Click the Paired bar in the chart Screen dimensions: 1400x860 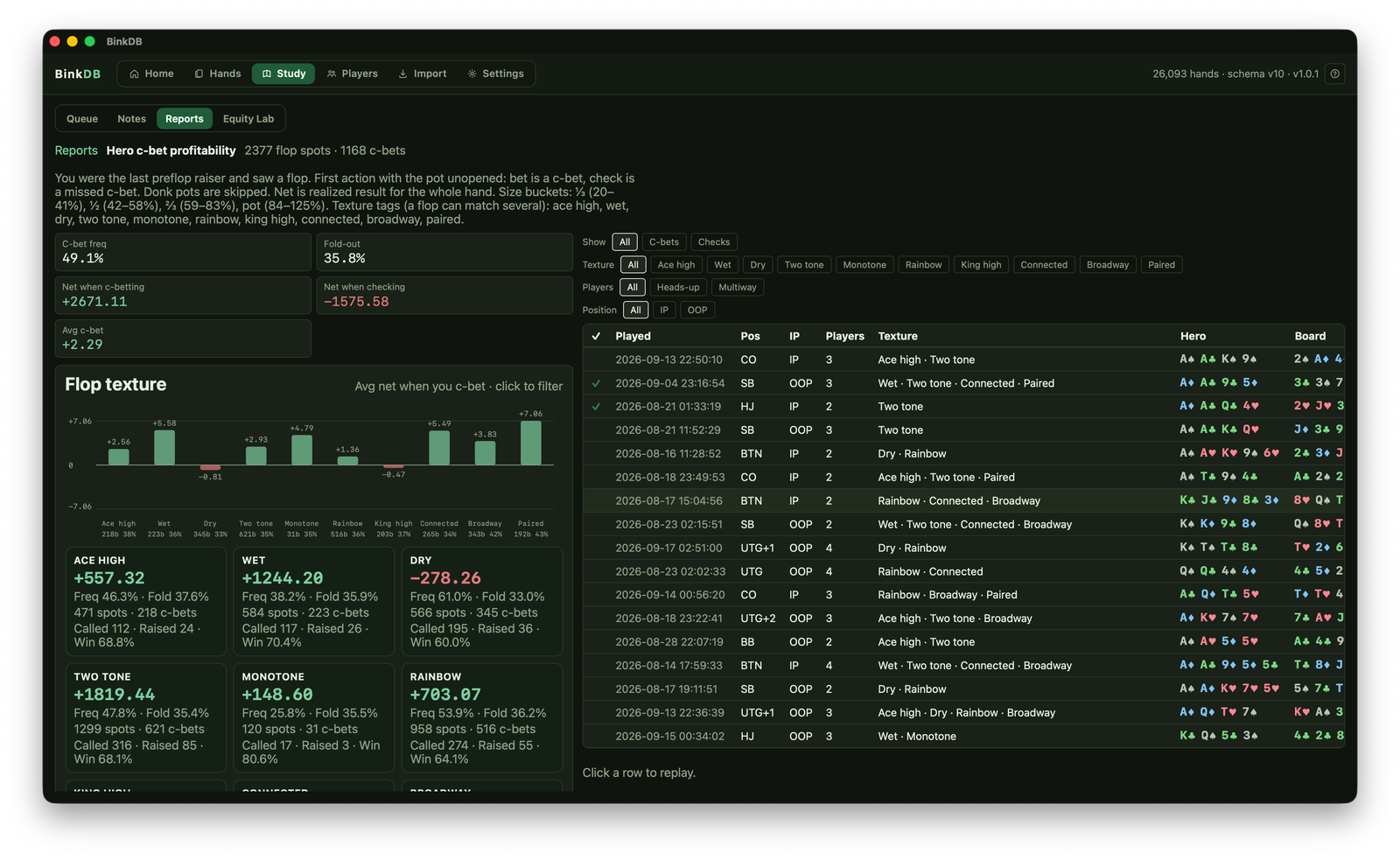[x=530, y=443]
